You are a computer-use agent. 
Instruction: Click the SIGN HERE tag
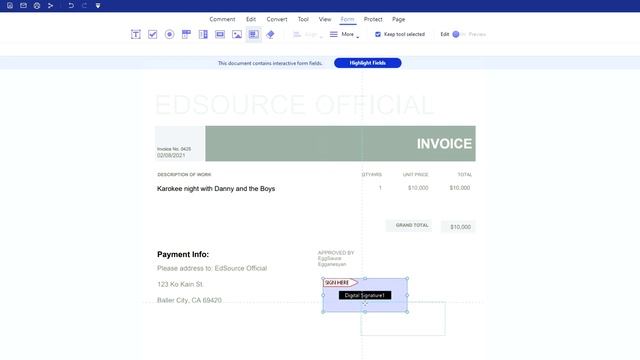[340, 282]
